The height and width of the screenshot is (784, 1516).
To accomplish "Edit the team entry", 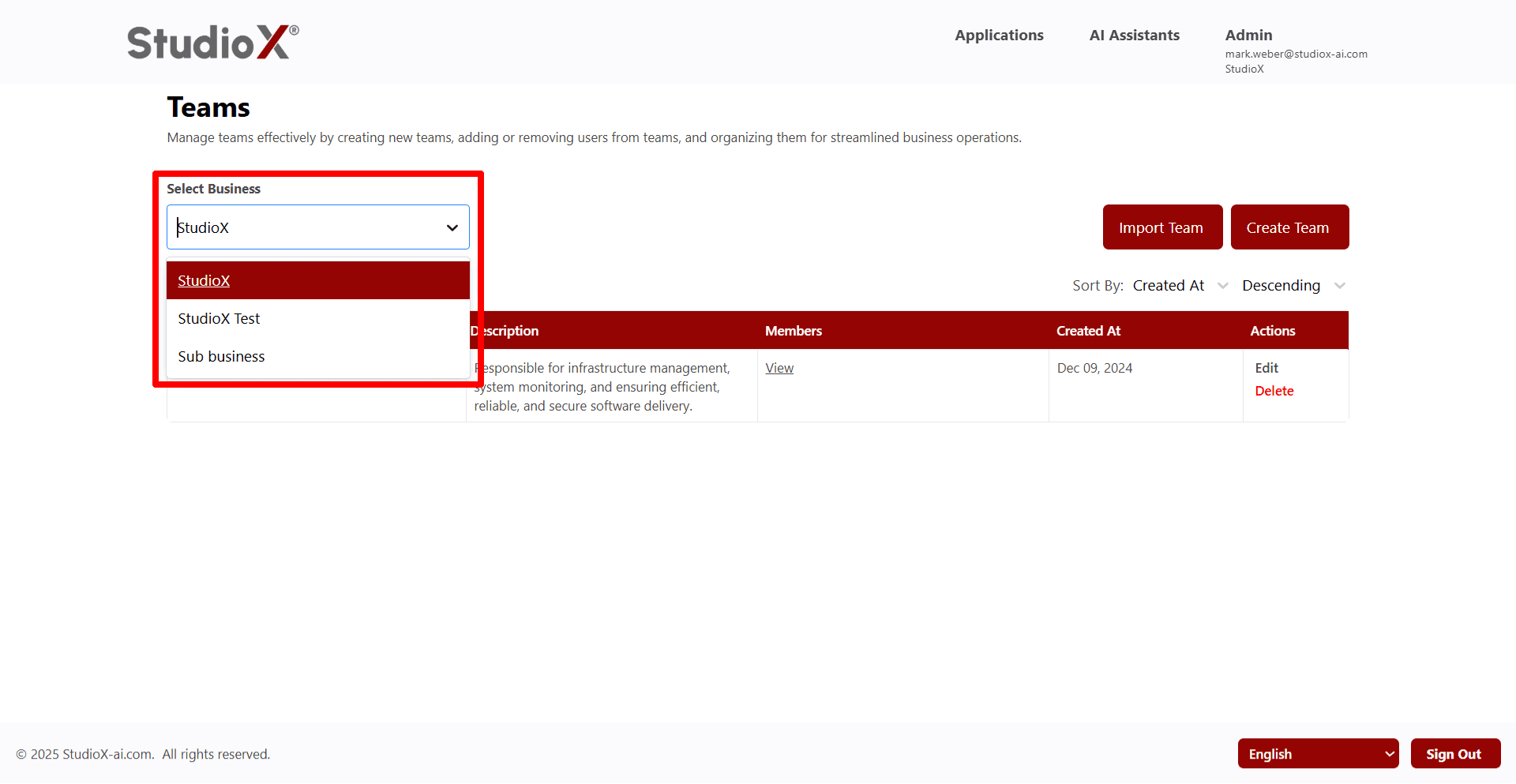I will [1266, 369].
